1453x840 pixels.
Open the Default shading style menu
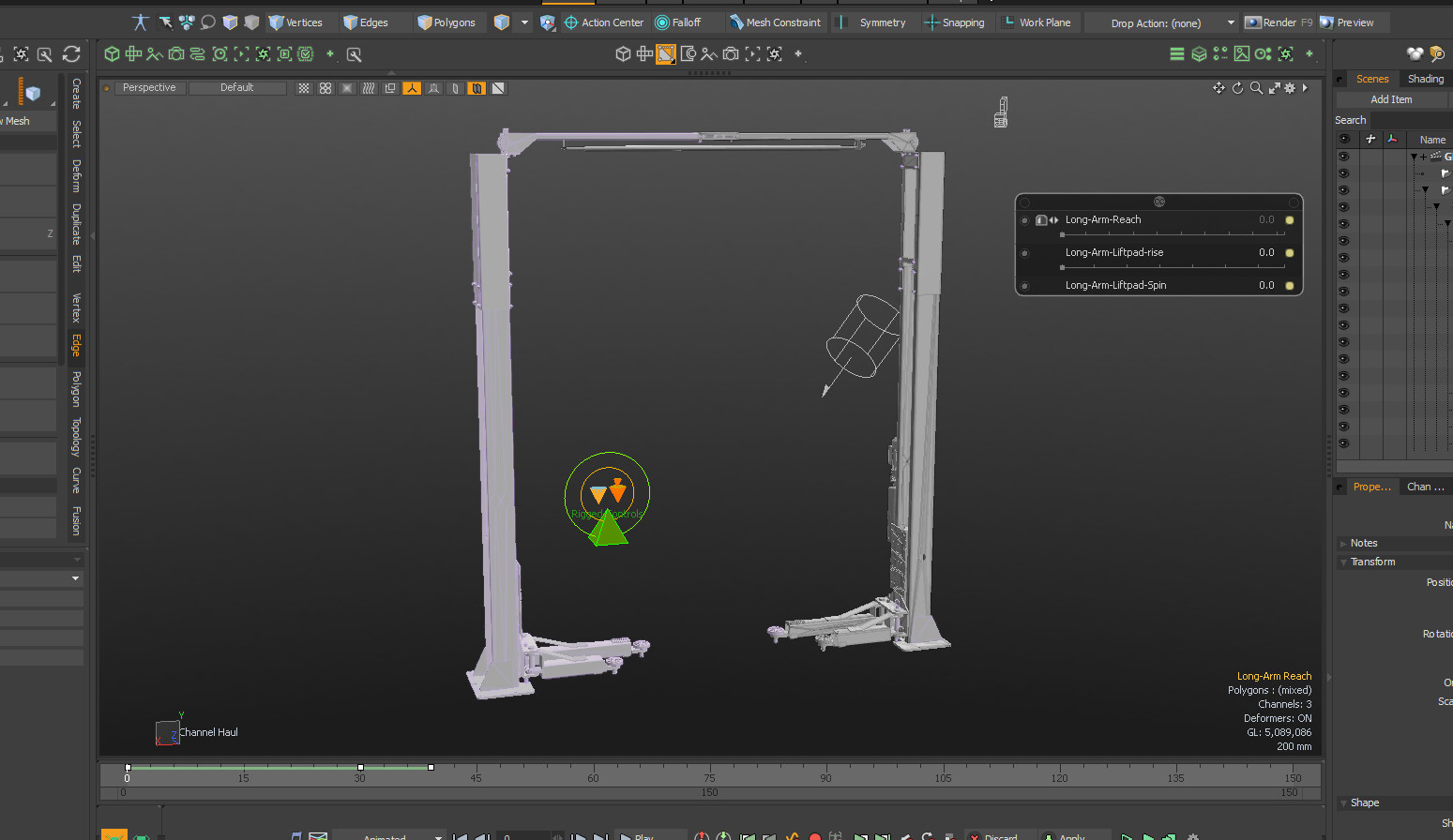pyautogui.click(x=237, y=88)
